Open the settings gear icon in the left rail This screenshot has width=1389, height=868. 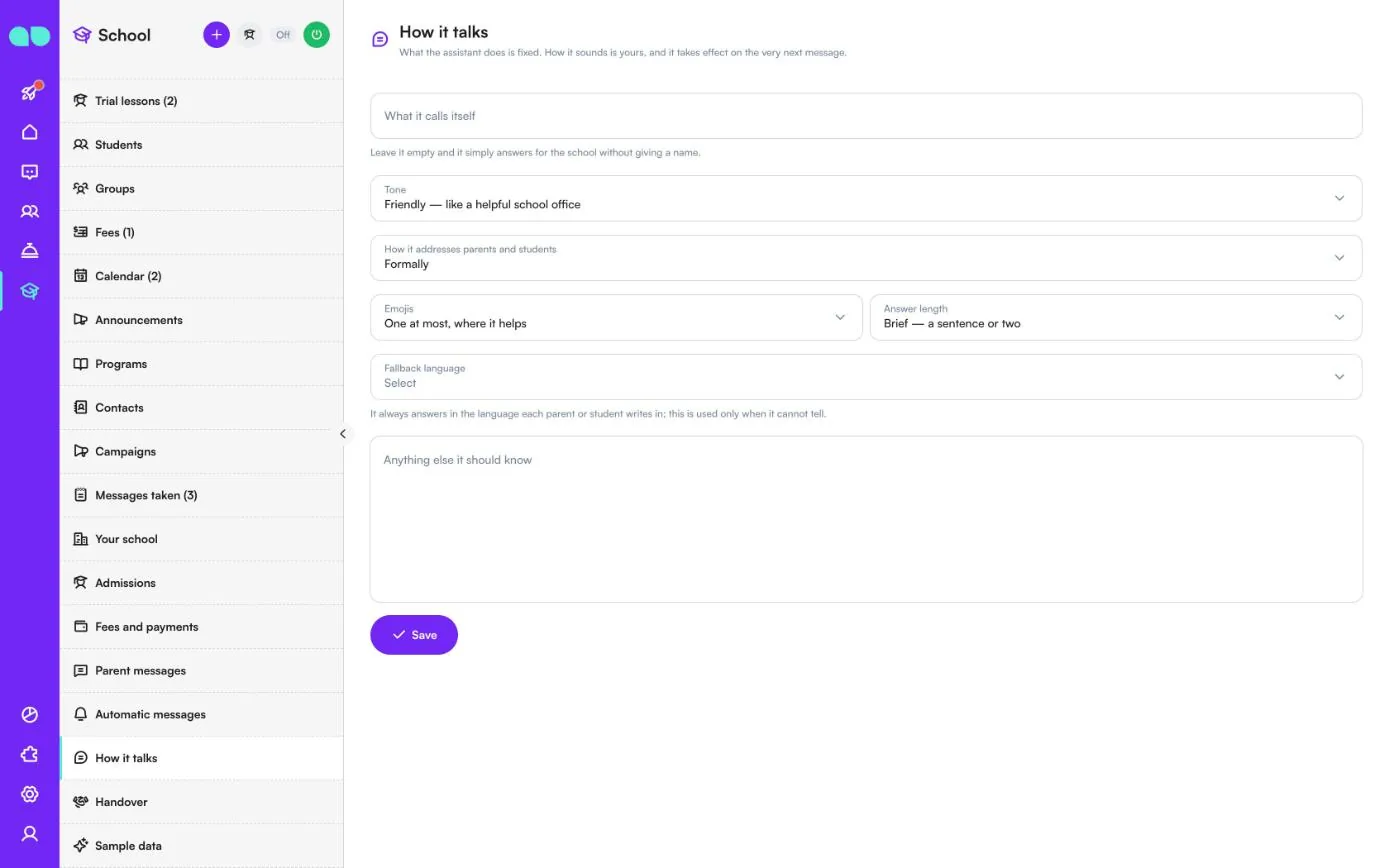click(x=30, y=794)
